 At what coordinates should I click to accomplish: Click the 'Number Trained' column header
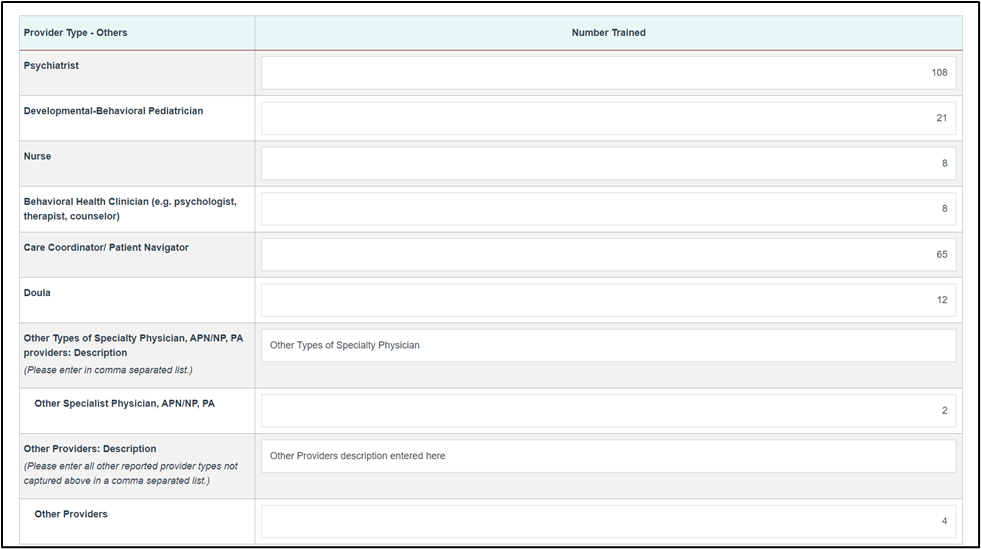tap(608, 33)
